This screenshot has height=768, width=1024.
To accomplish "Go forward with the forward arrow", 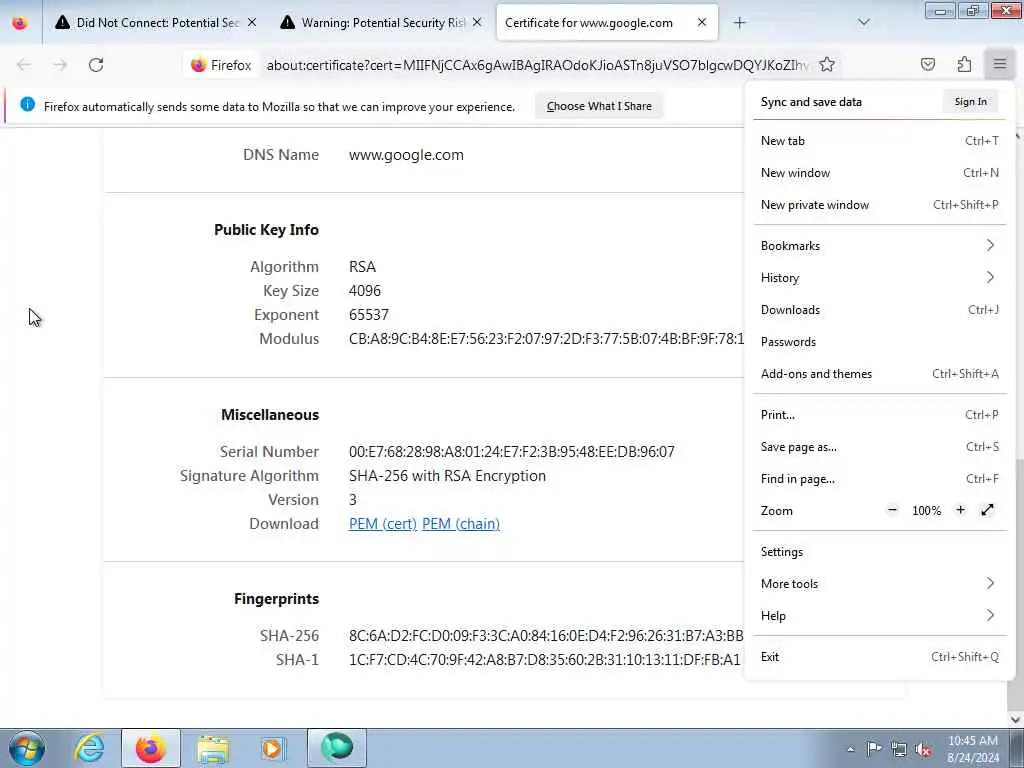I will coord(60,65).
